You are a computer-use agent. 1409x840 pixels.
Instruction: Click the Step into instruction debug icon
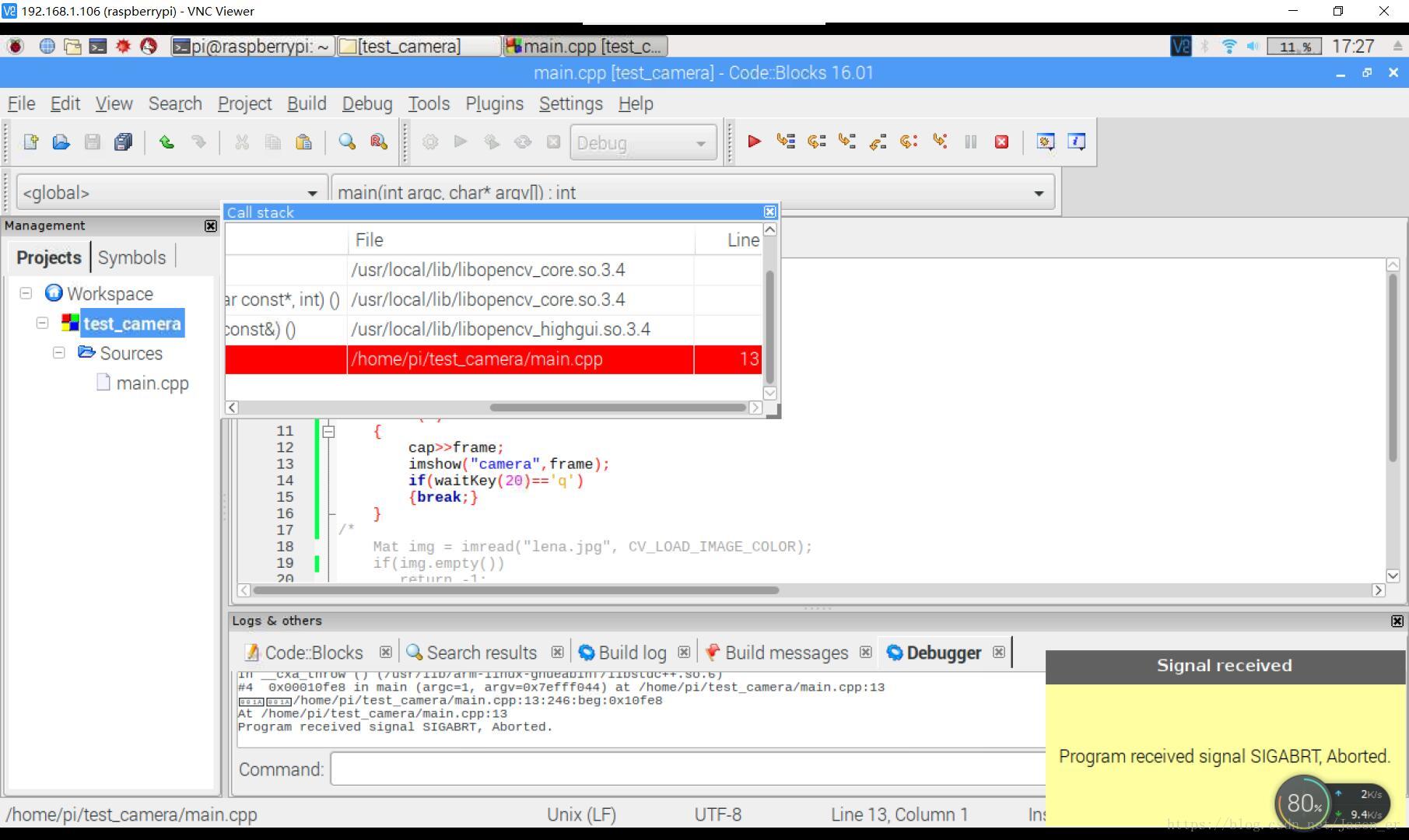pos(940,142)
